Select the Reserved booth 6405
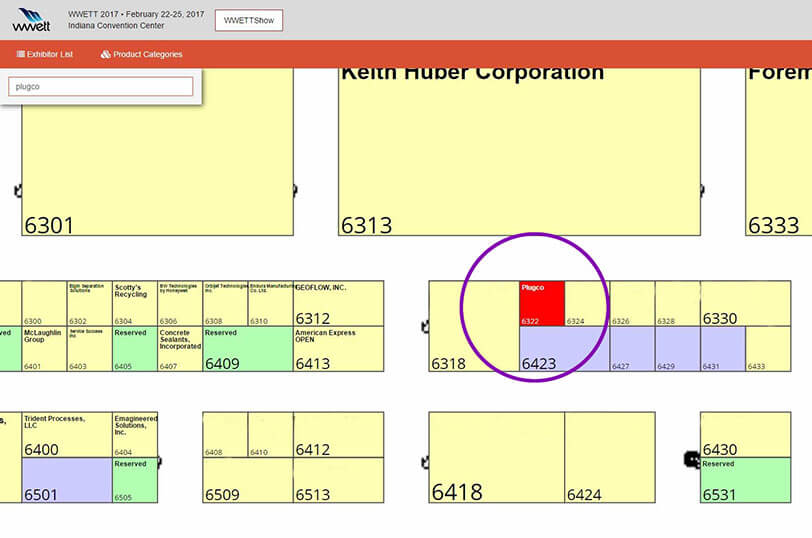 135,348
